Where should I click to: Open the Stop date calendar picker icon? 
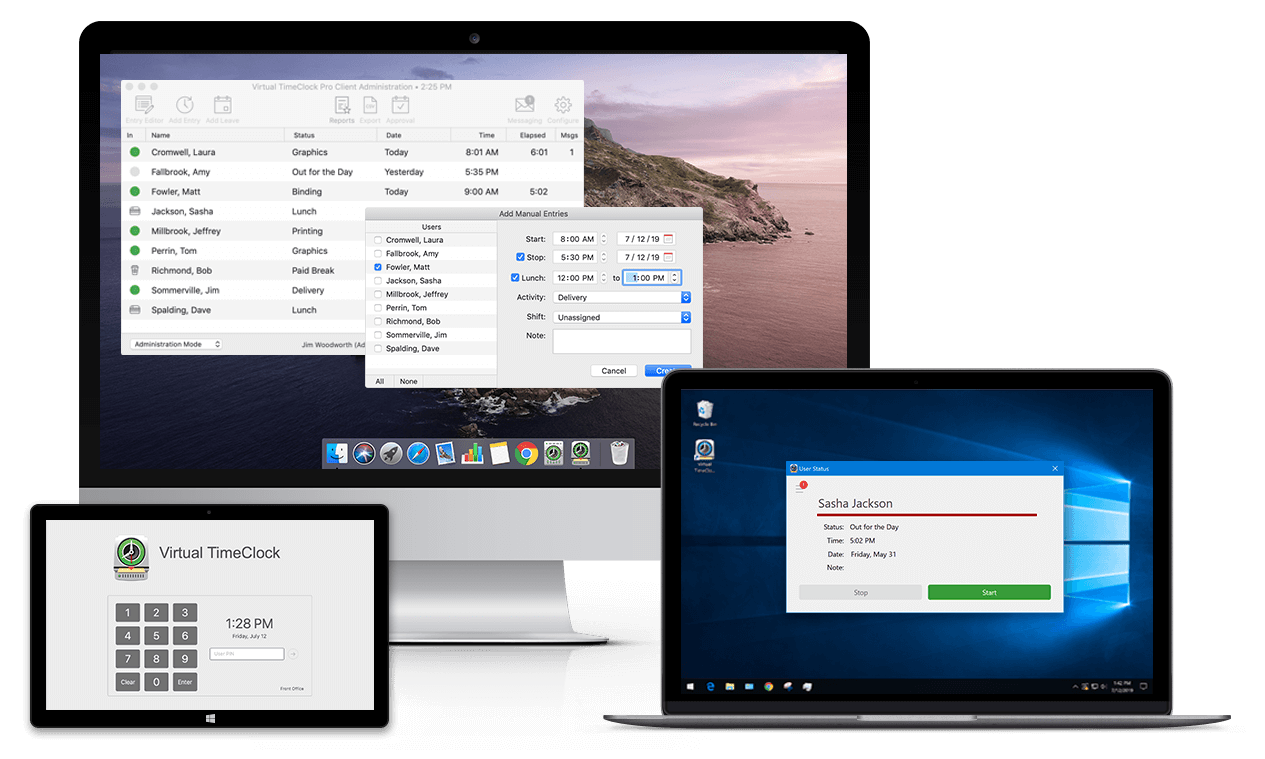point(669,258)
